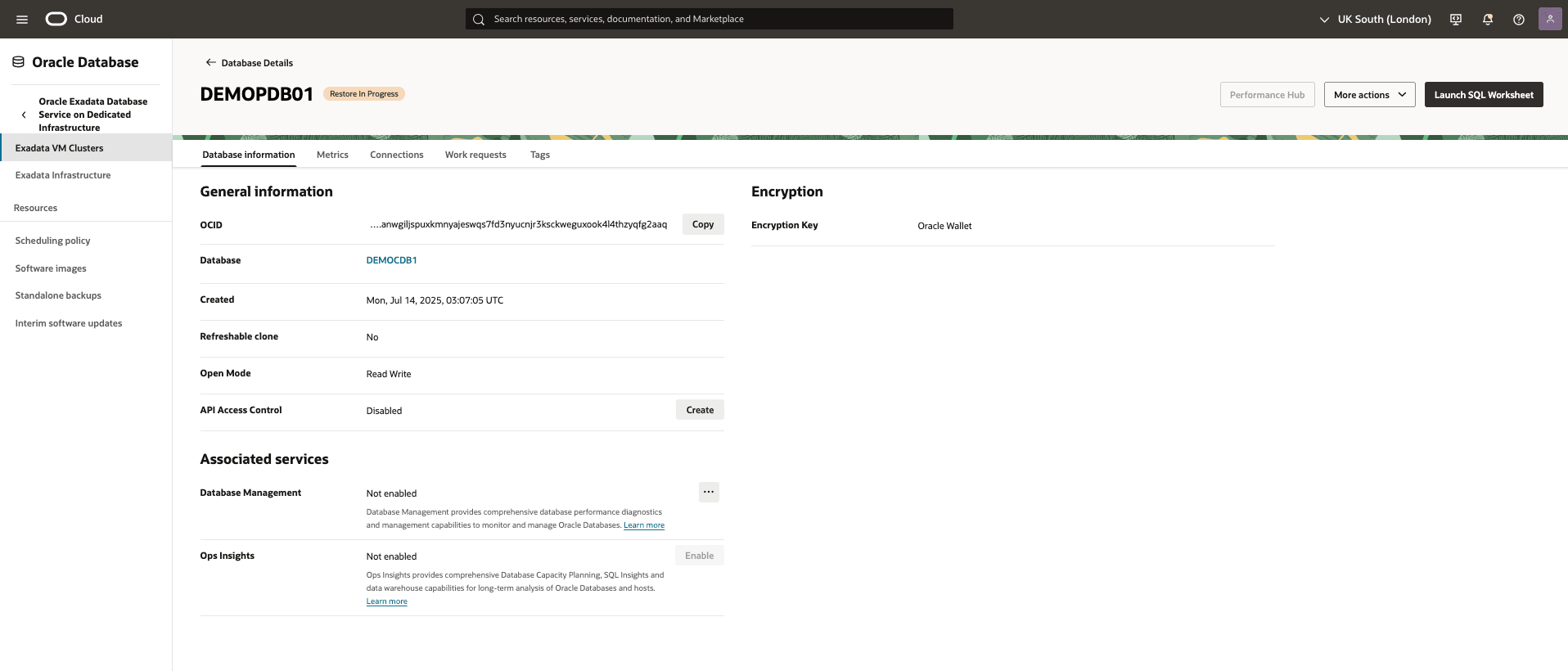Switch to the Database information tab
The height and width of the screenshot is (671, 1568).
click(249, 155)
